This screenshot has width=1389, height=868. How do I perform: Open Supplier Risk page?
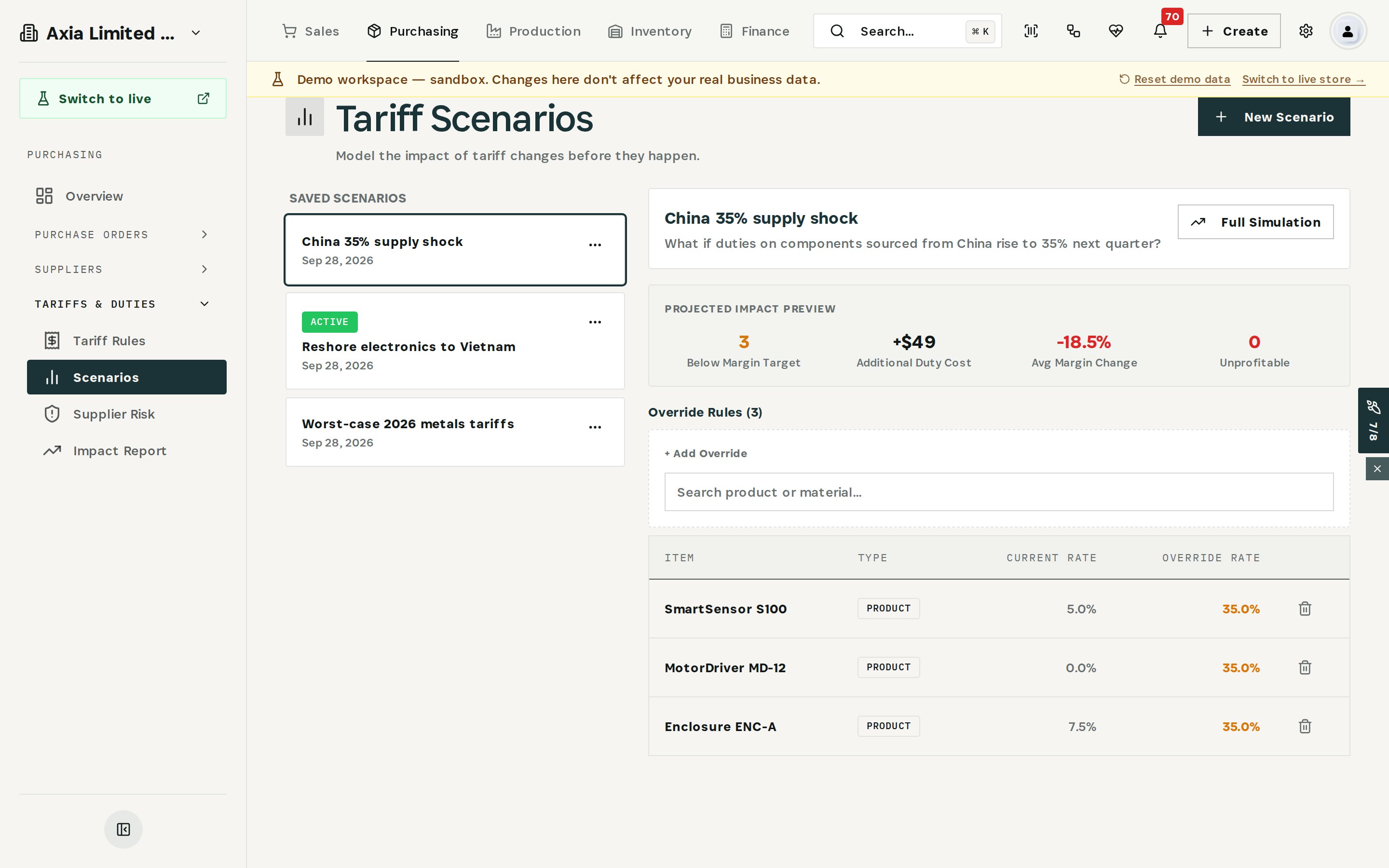tap(126, 414)
